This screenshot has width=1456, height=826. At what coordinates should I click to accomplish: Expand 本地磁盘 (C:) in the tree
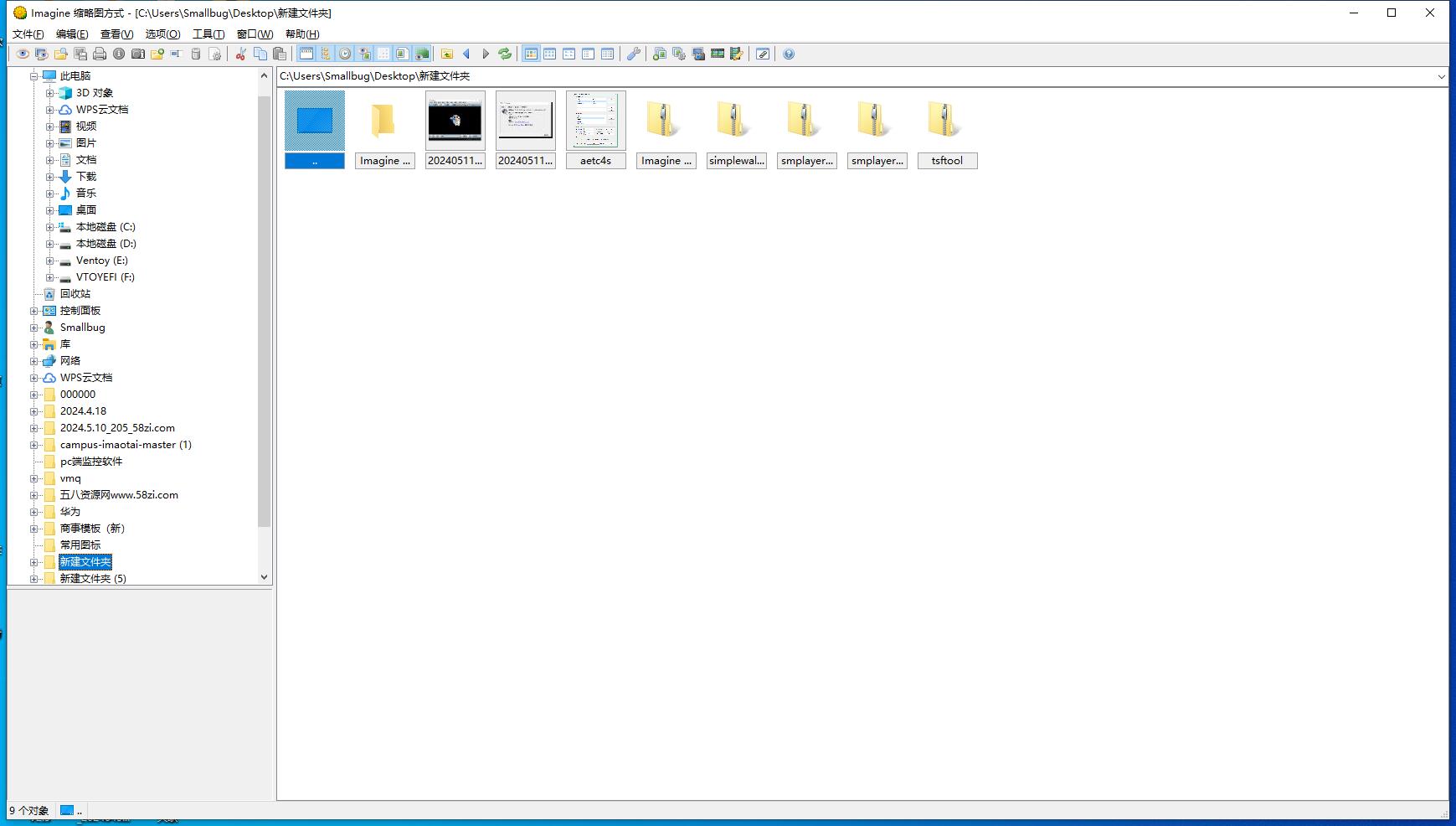coord(49,227)
